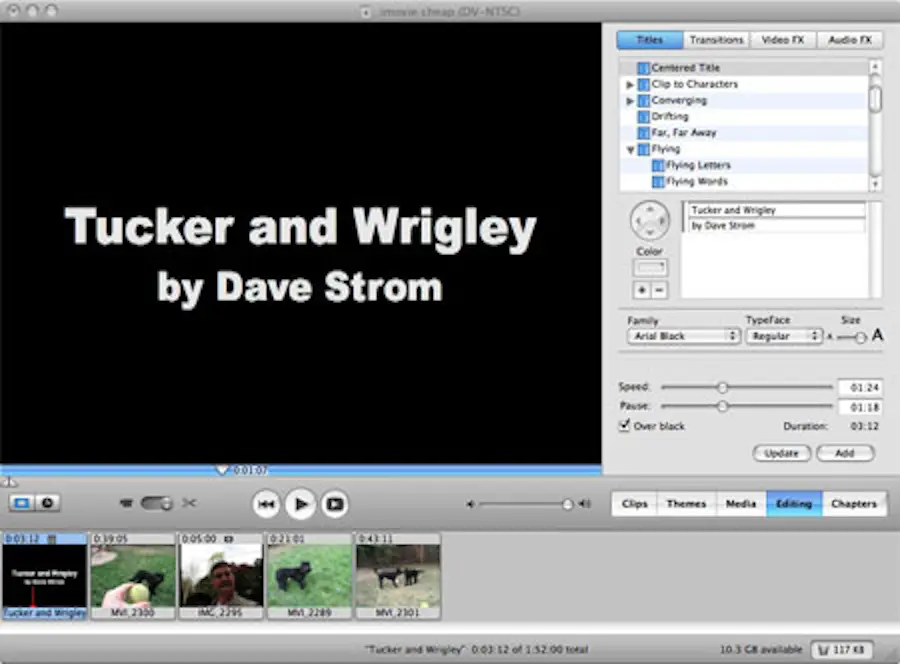
Task: Click the plus button below the color swatch
Action: [x=642, y=290]
